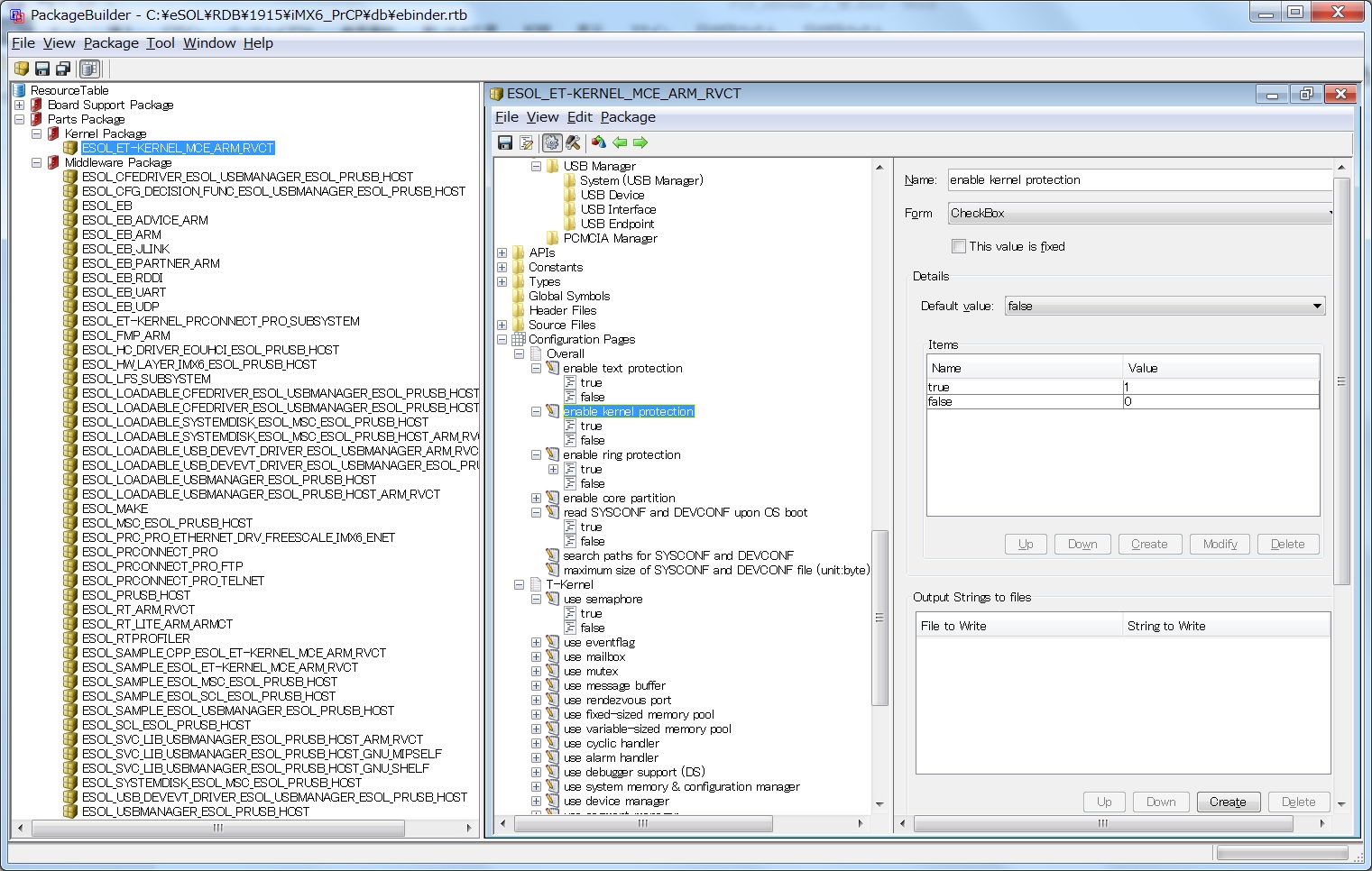Go back with the green left arrow
1372x871 pixels.
pos(620,142)
